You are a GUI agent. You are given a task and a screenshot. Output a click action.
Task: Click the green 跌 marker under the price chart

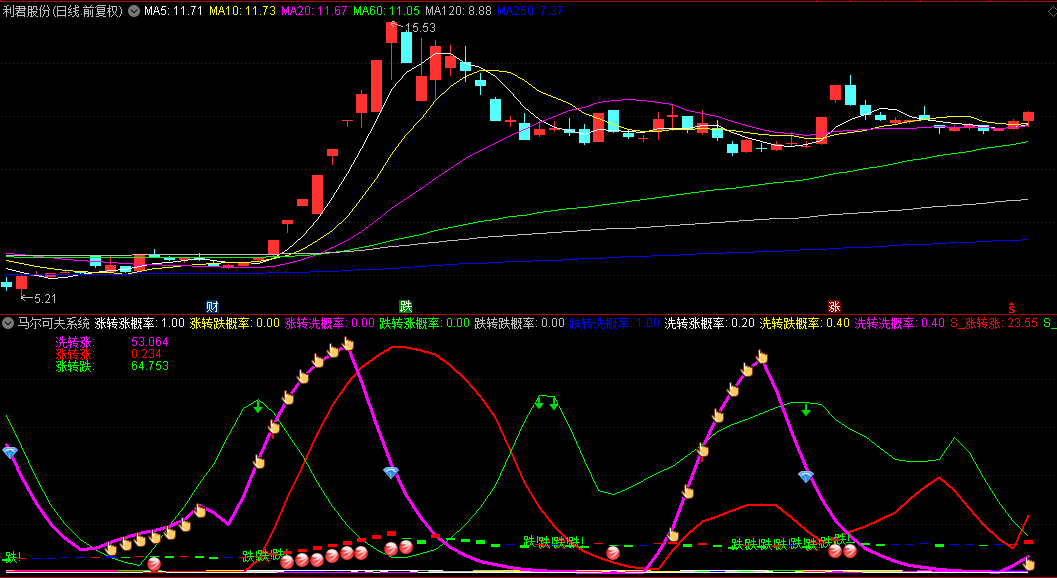coord(405,306)
